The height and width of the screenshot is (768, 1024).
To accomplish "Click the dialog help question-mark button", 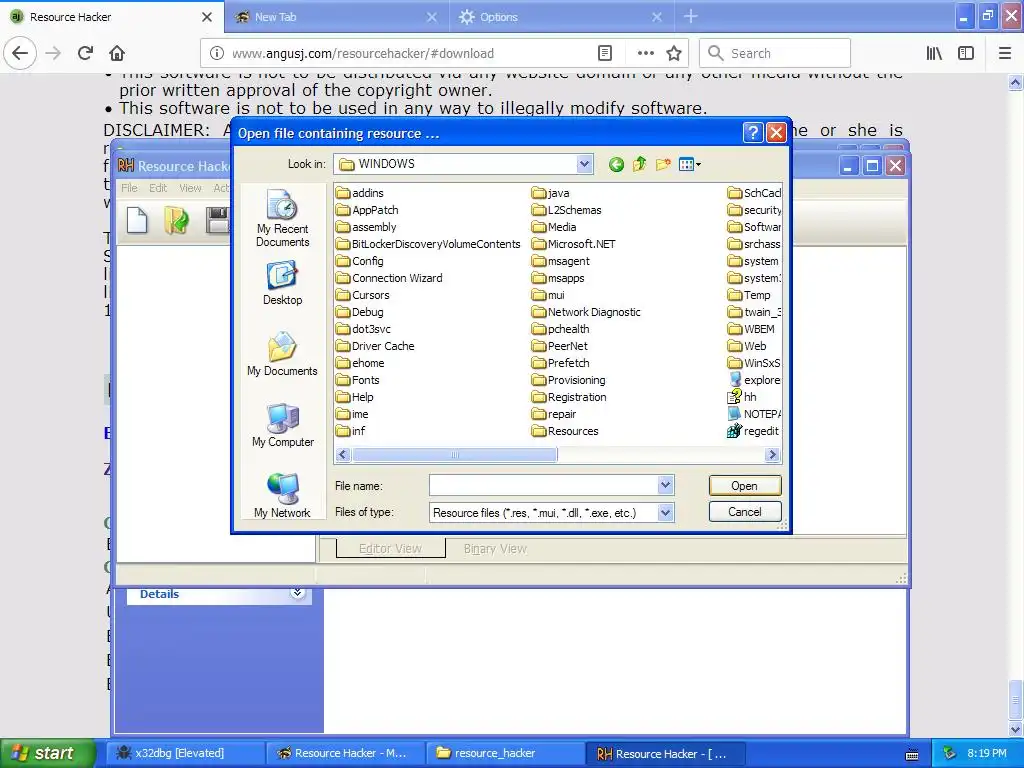I will click(x=752, y=133).
